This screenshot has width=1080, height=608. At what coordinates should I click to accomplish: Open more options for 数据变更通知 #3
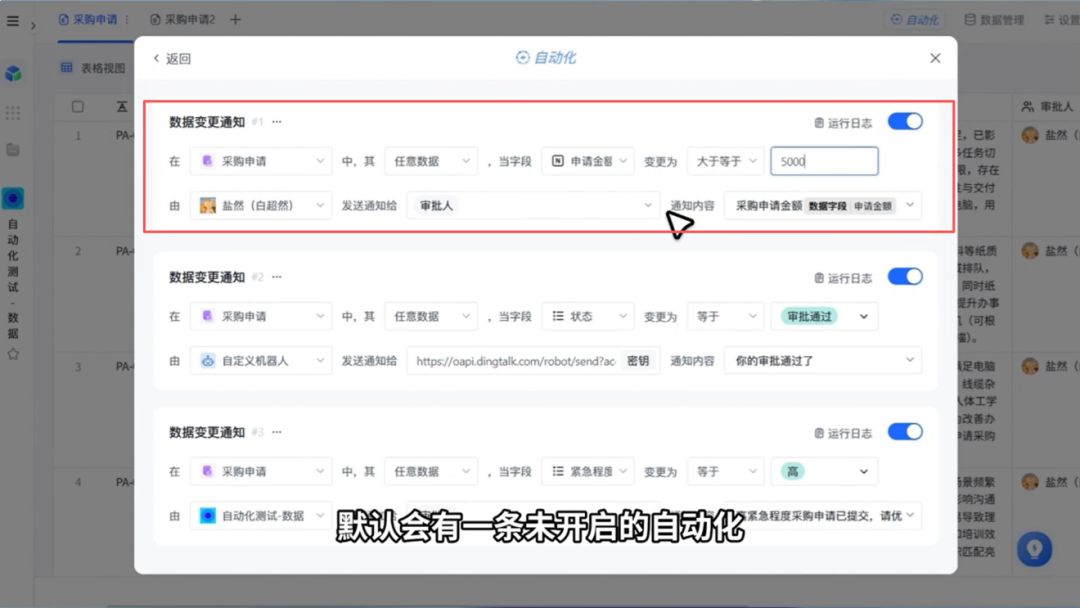(277, 432)
